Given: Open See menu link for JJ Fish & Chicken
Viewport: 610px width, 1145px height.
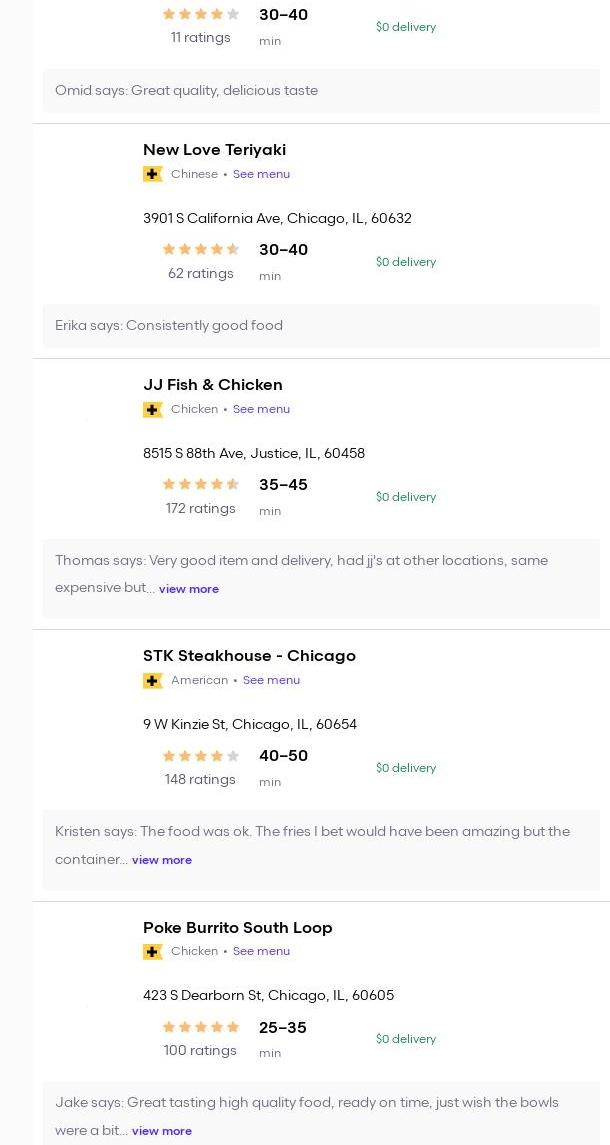Looking at the screenshot, I should 262,409.
